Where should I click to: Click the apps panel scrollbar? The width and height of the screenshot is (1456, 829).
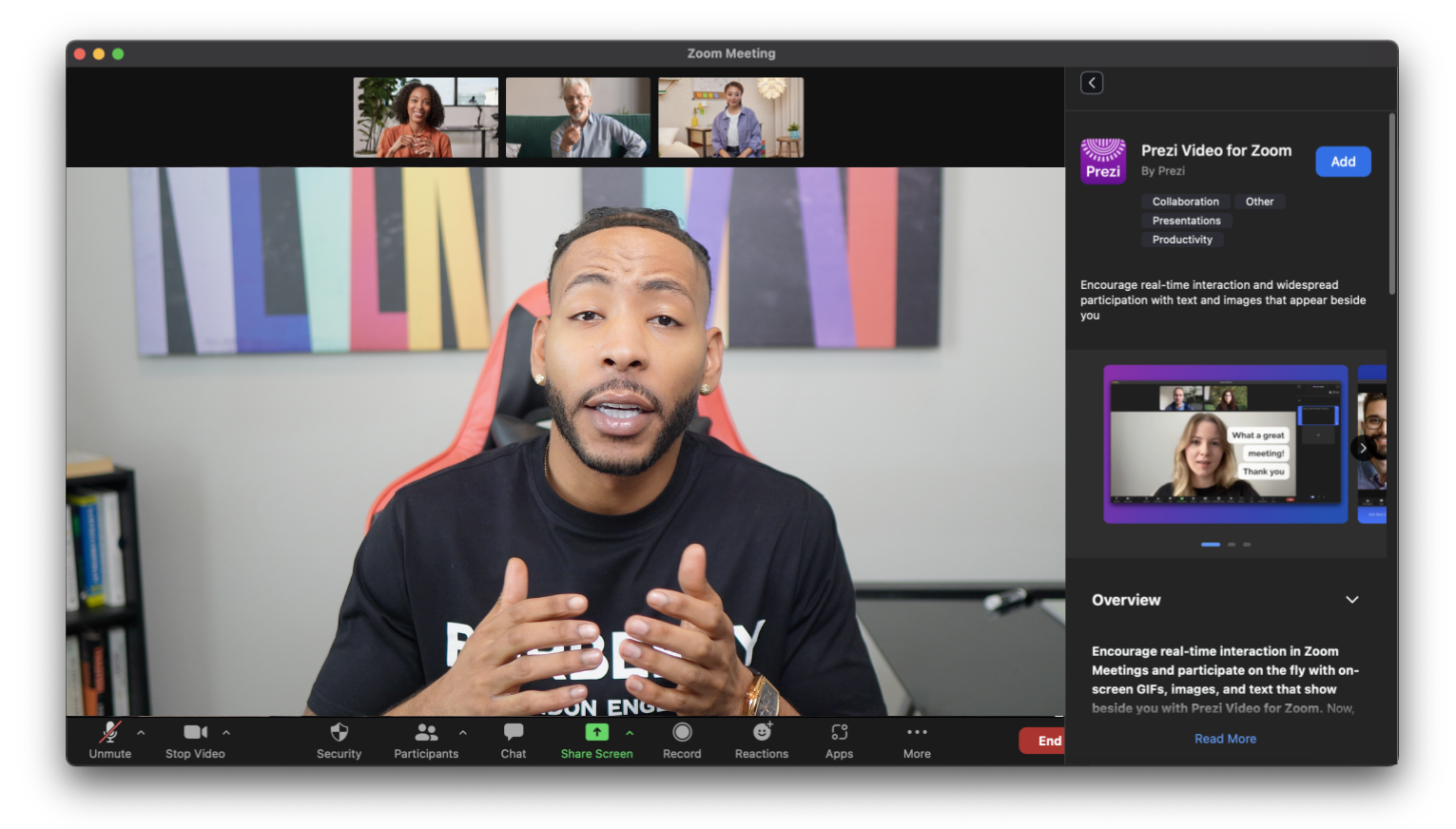click(x=1392, y=204)
